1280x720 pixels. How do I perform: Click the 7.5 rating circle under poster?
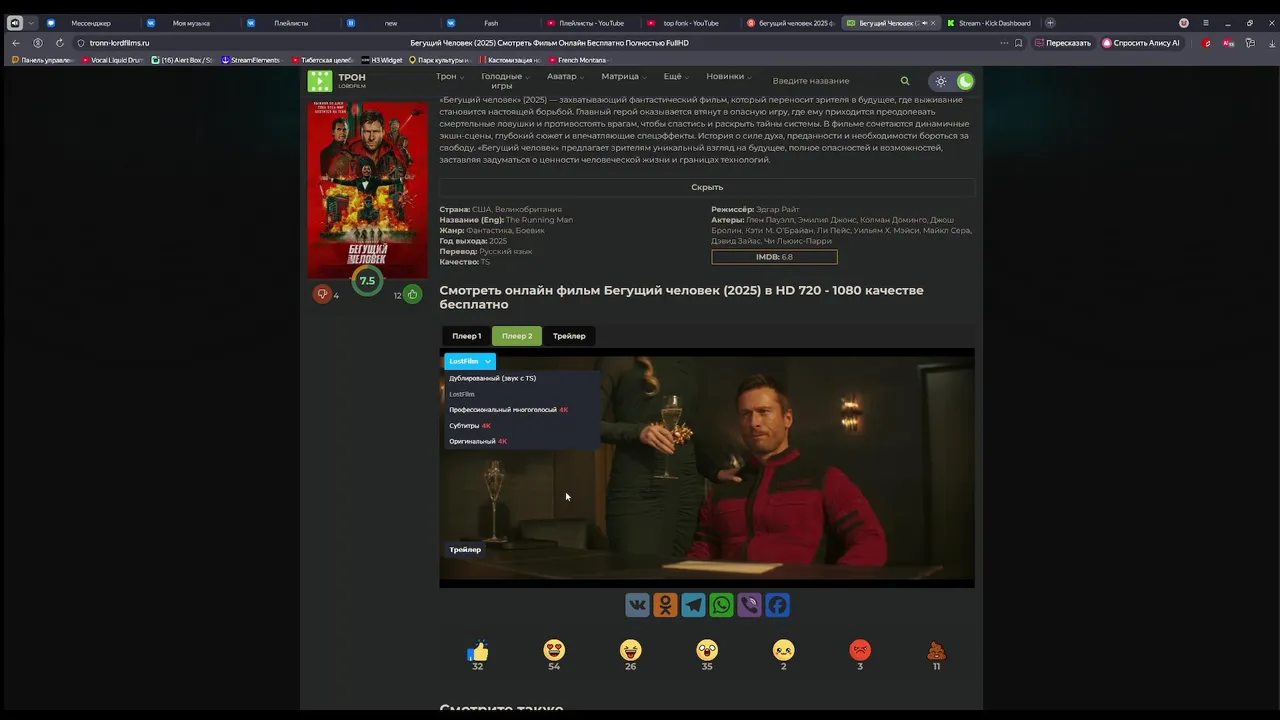coord(367,281)
